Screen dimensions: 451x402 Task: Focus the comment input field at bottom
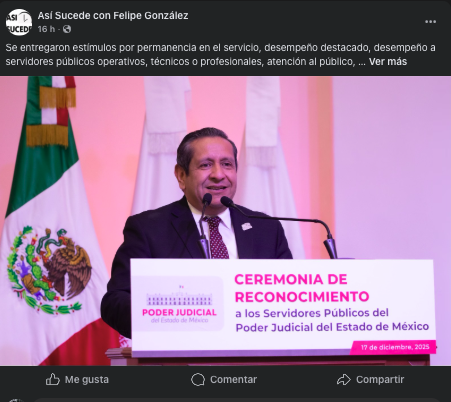coord(237,400)
